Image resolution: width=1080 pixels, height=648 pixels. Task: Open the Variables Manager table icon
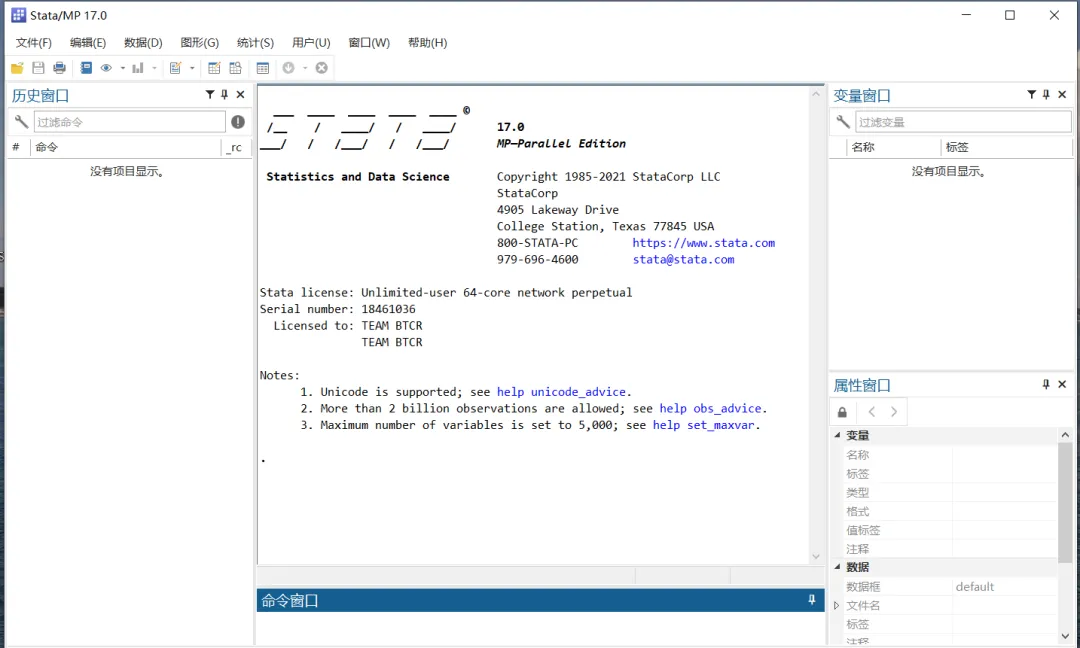click(x=262, y=67)
